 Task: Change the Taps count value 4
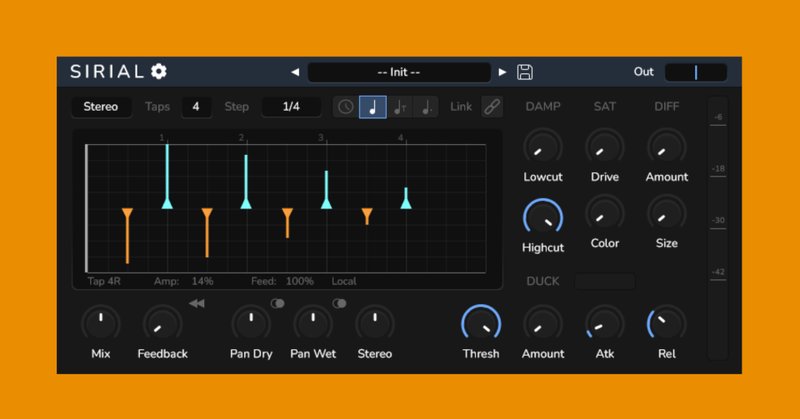(x=196, y=107)
